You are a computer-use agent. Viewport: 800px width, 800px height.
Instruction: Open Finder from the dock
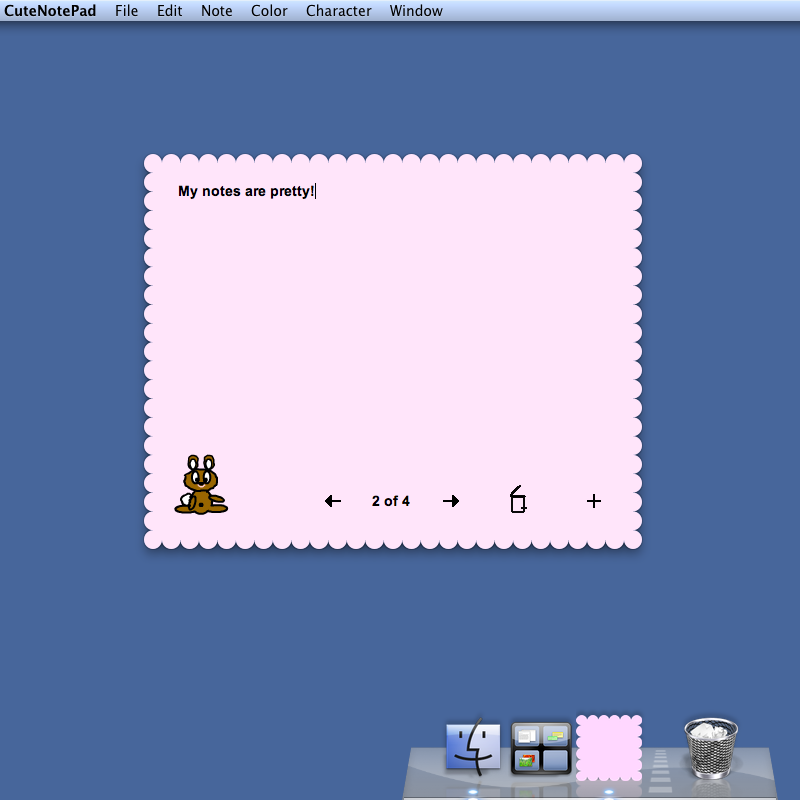point(473,746)
